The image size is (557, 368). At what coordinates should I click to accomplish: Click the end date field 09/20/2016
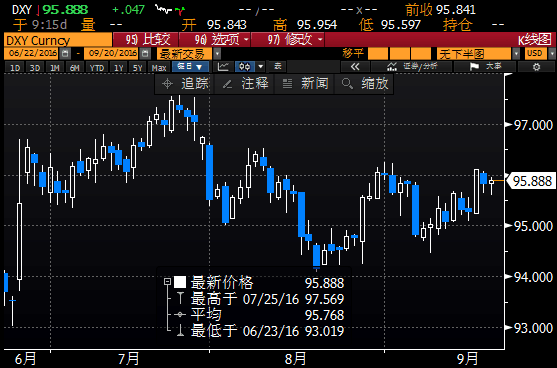[112, 54]
